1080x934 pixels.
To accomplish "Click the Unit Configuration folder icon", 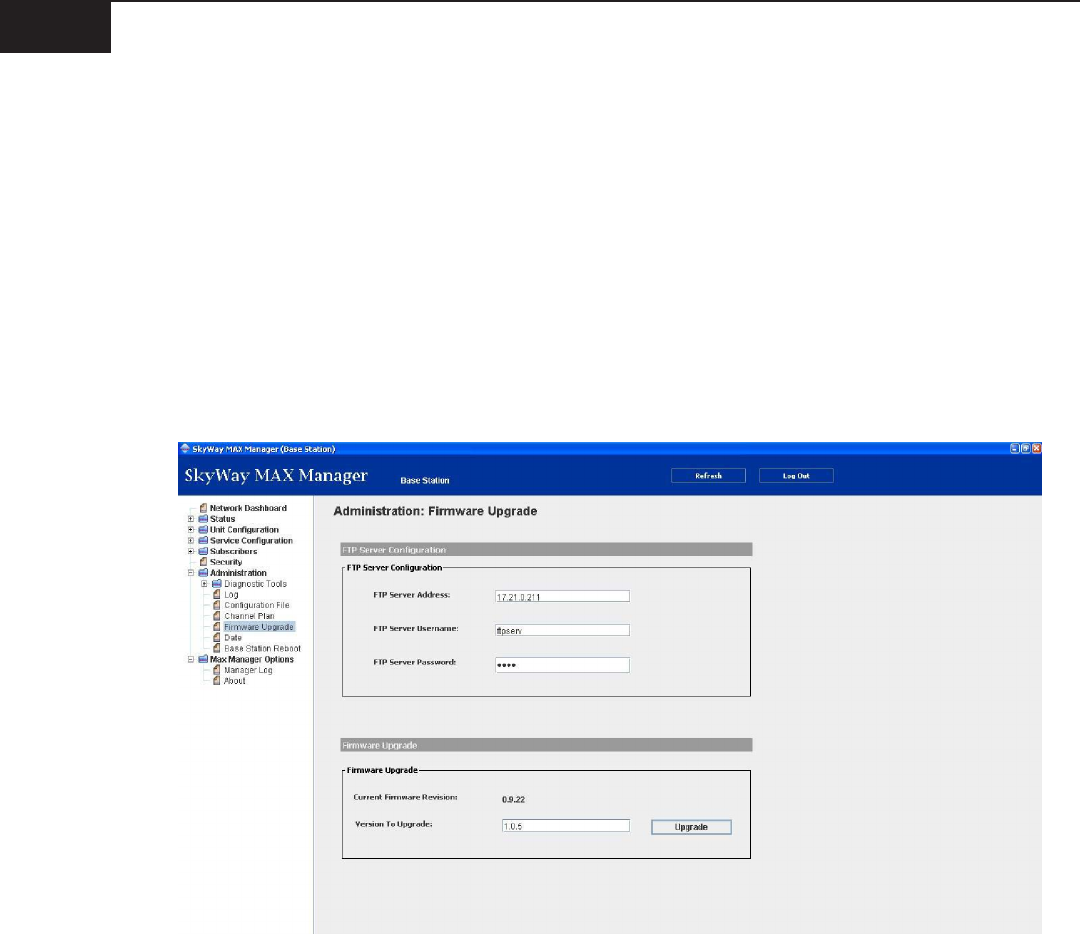I will click(x=203, y=530).
